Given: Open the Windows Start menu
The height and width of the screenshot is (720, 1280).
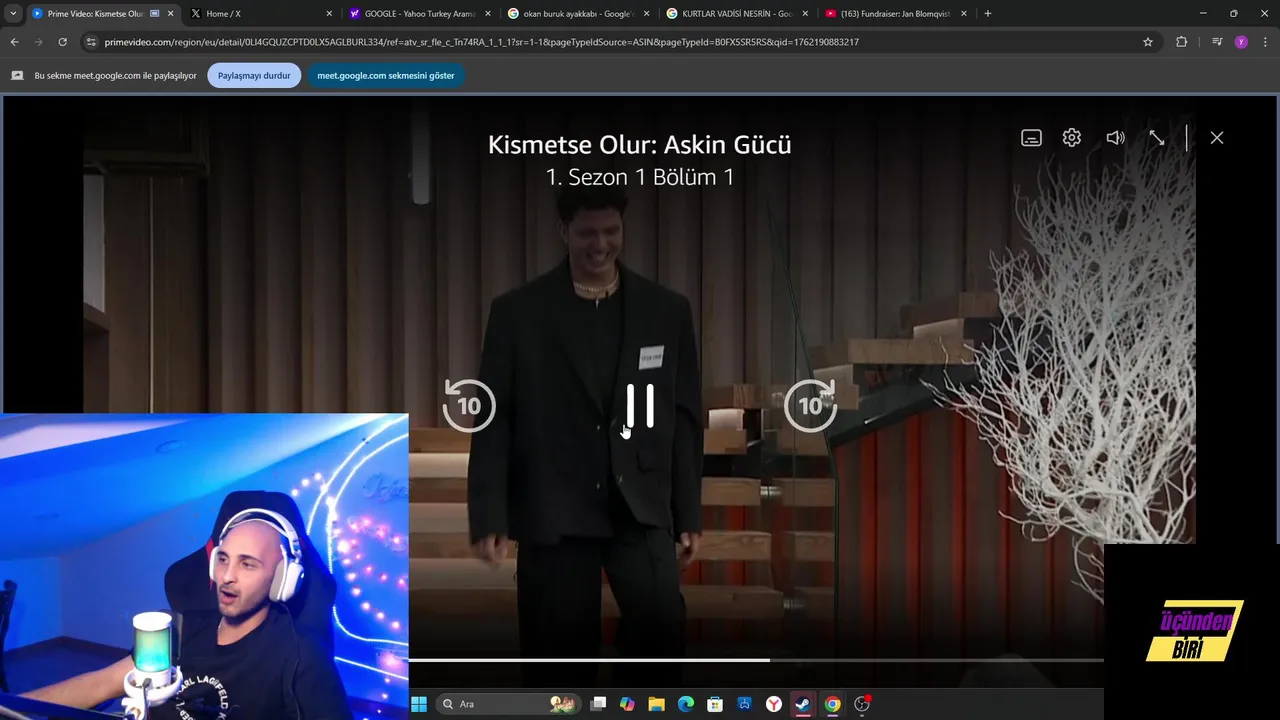Looking at the screenshot, I should 419,704.
